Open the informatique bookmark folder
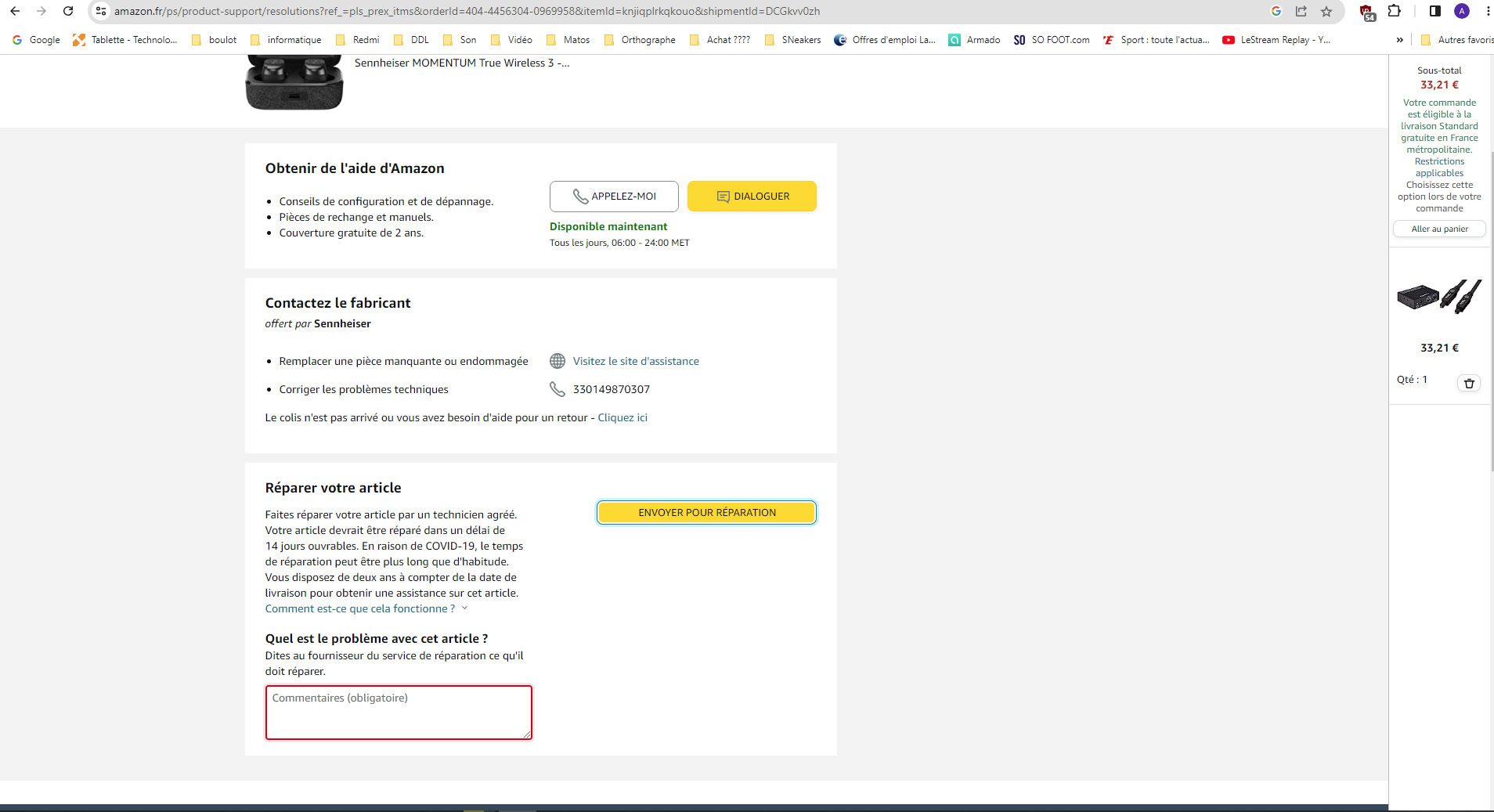 click(x=286, y=40)
